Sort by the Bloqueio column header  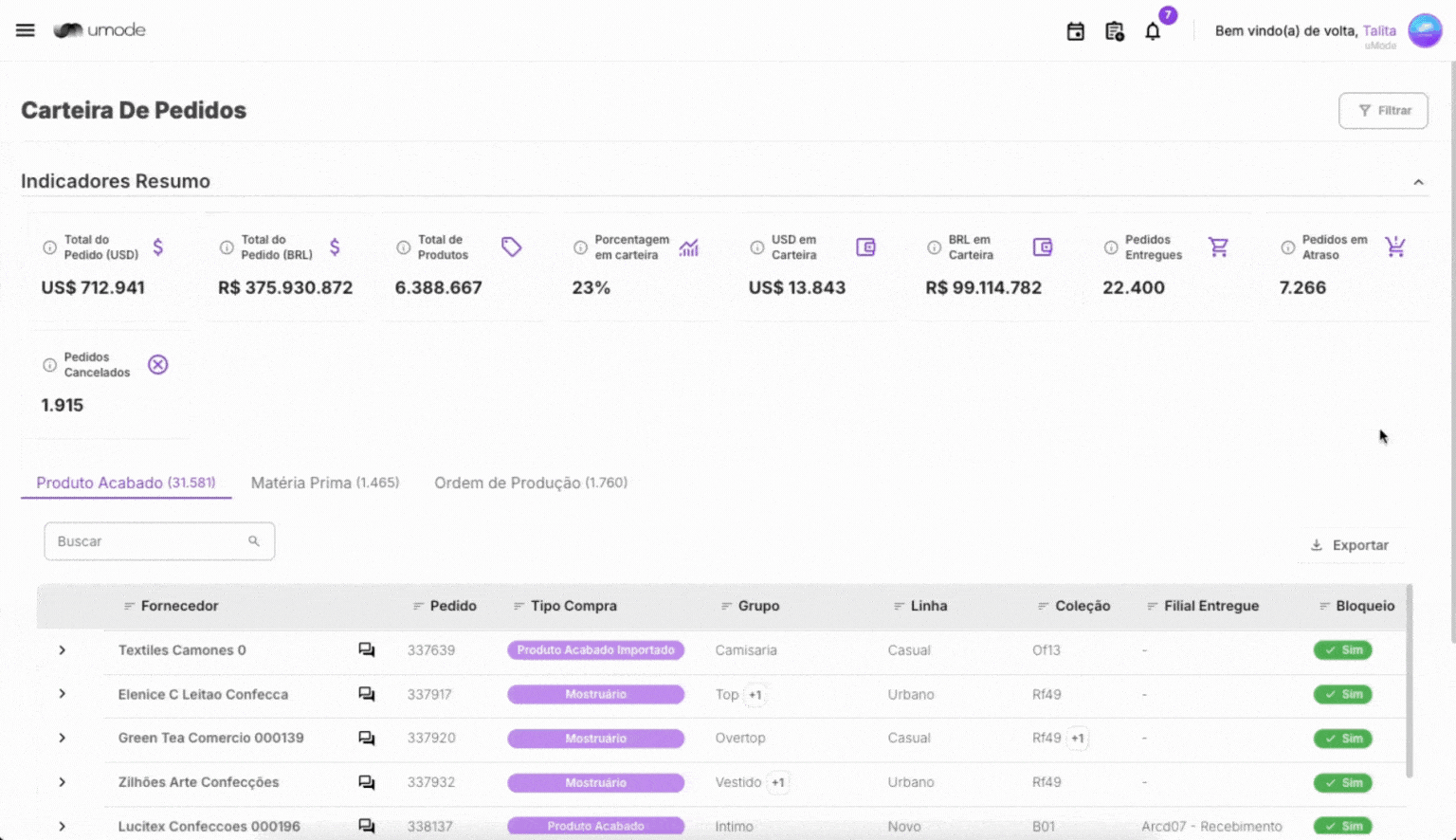(1356, 606)
